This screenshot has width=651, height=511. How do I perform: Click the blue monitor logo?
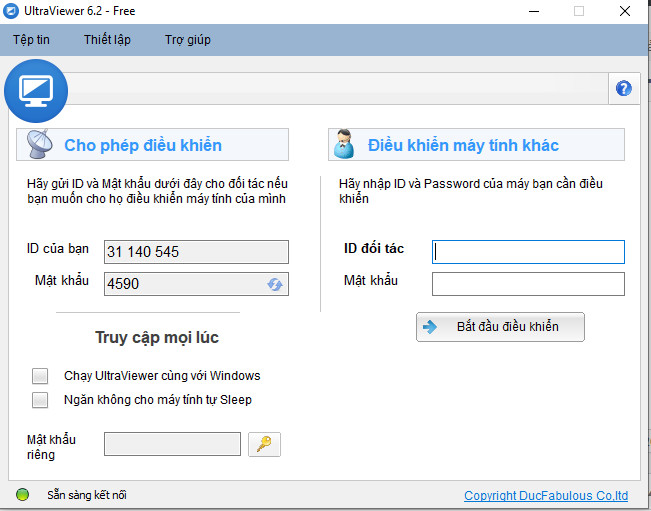35,90
